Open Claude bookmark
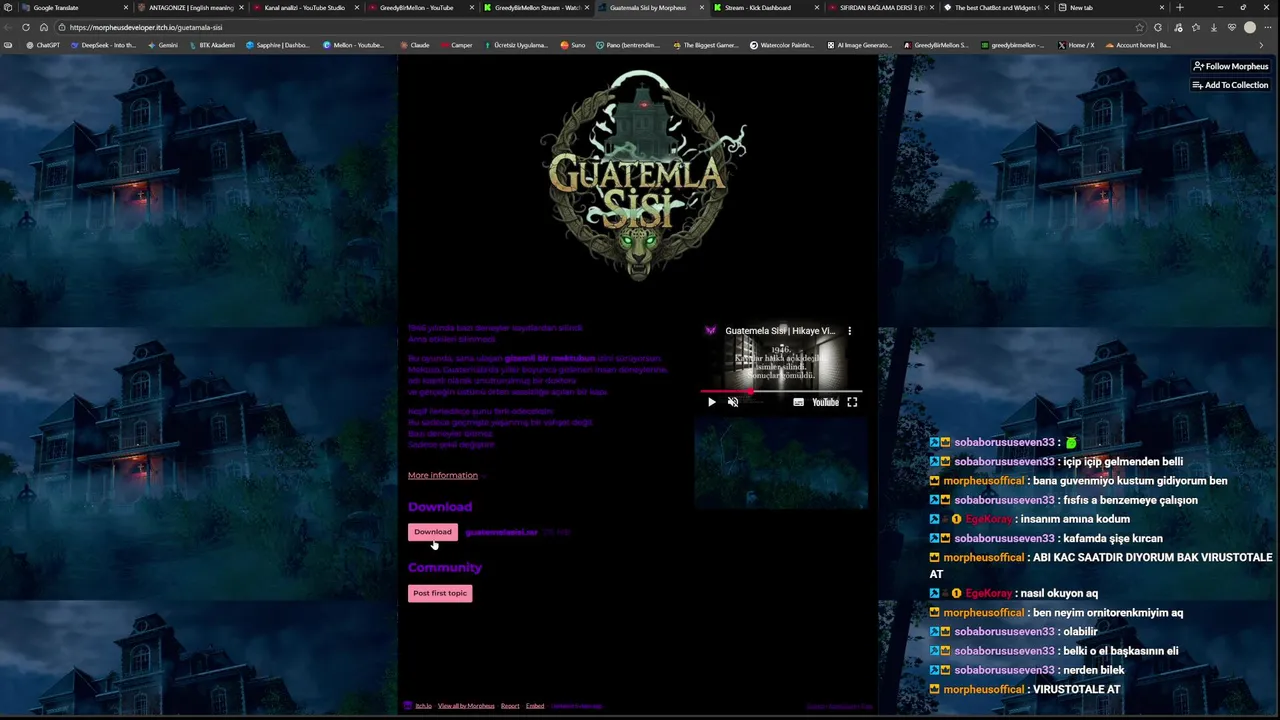Screen dimensions: 1280x720 (x=414, y=45)
